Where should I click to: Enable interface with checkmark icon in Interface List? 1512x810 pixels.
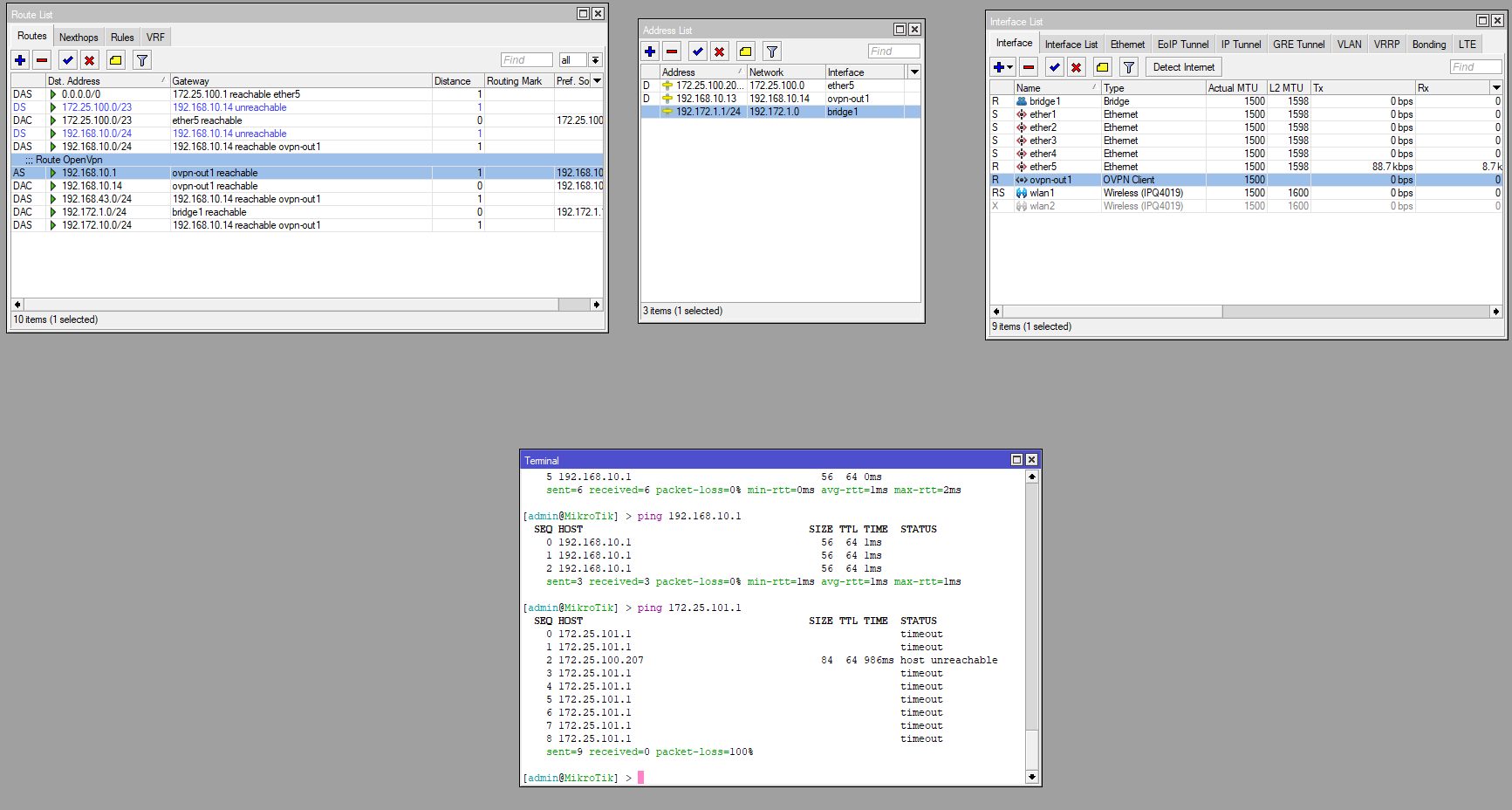coord(1055,67)
